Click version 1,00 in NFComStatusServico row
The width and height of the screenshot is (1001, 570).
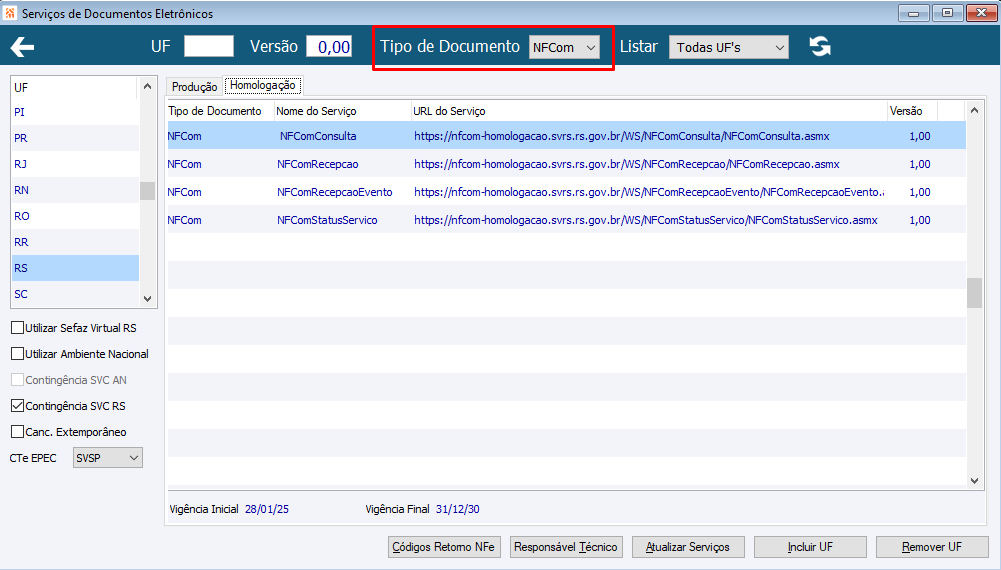tap(919, 220)
